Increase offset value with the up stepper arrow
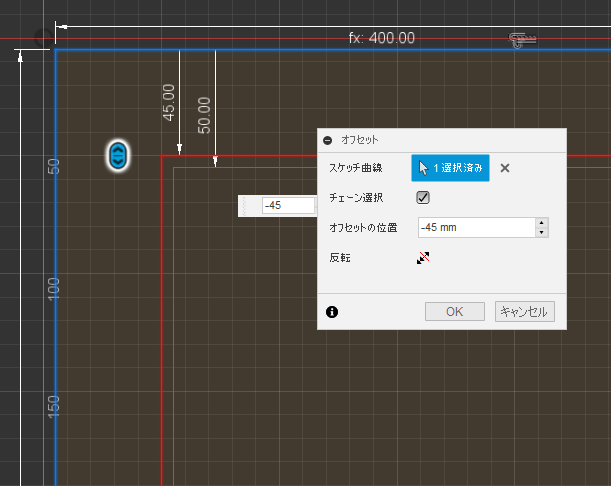The image size is (611, 486). coord(542,222)
